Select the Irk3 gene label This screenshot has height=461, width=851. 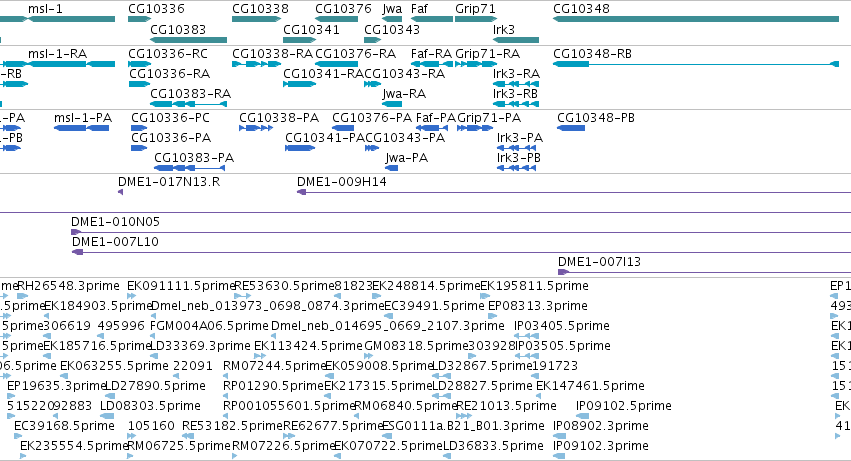(504, 29)
